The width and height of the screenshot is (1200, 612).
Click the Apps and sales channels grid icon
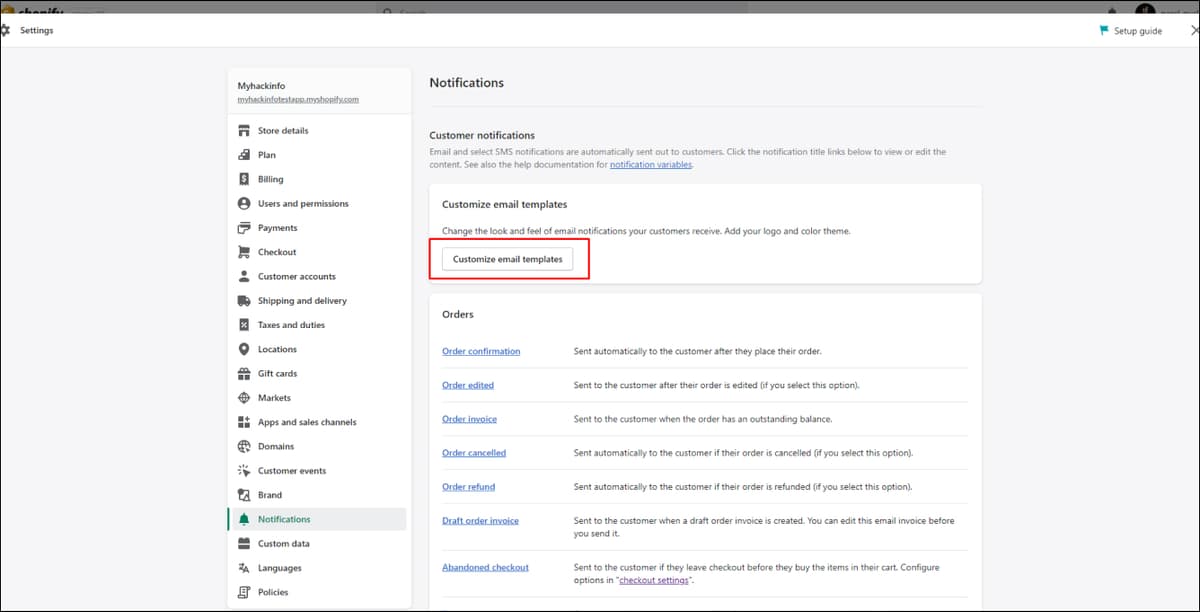pyautogui.click(x=243, y=422)
